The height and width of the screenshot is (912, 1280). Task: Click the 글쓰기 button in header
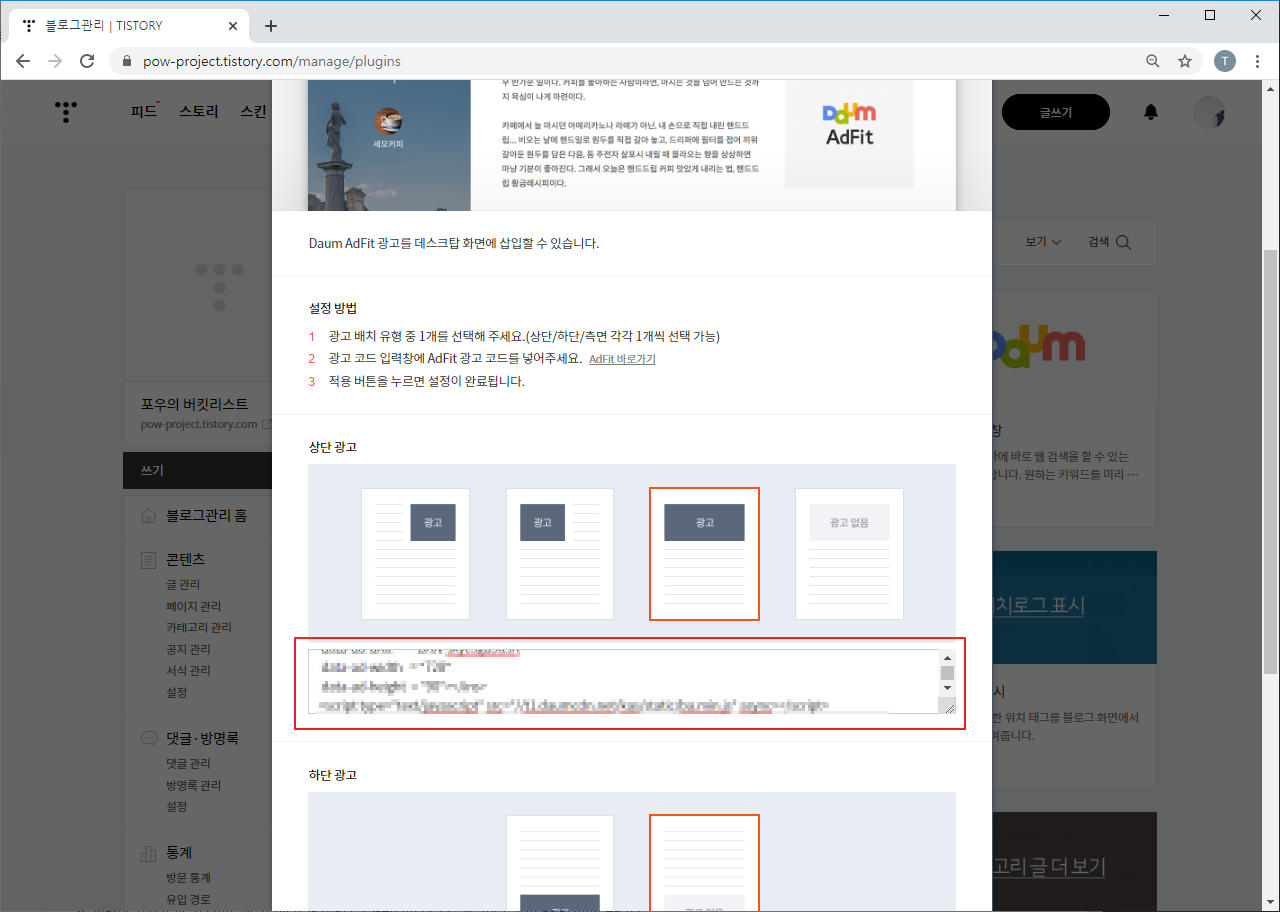(x=1055, y=112)
